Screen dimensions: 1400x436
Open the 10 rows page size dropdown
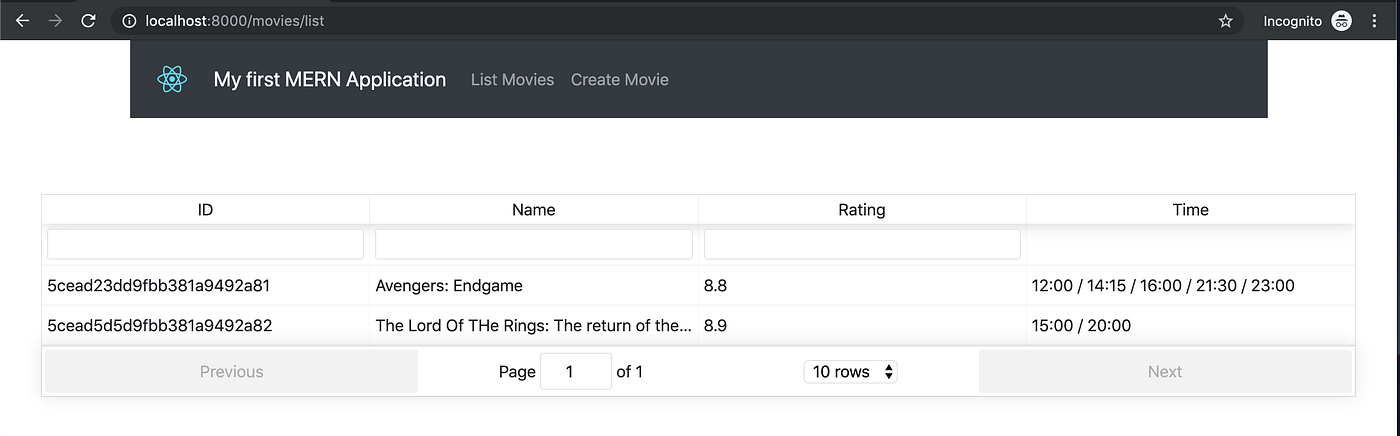click(851, 372)
